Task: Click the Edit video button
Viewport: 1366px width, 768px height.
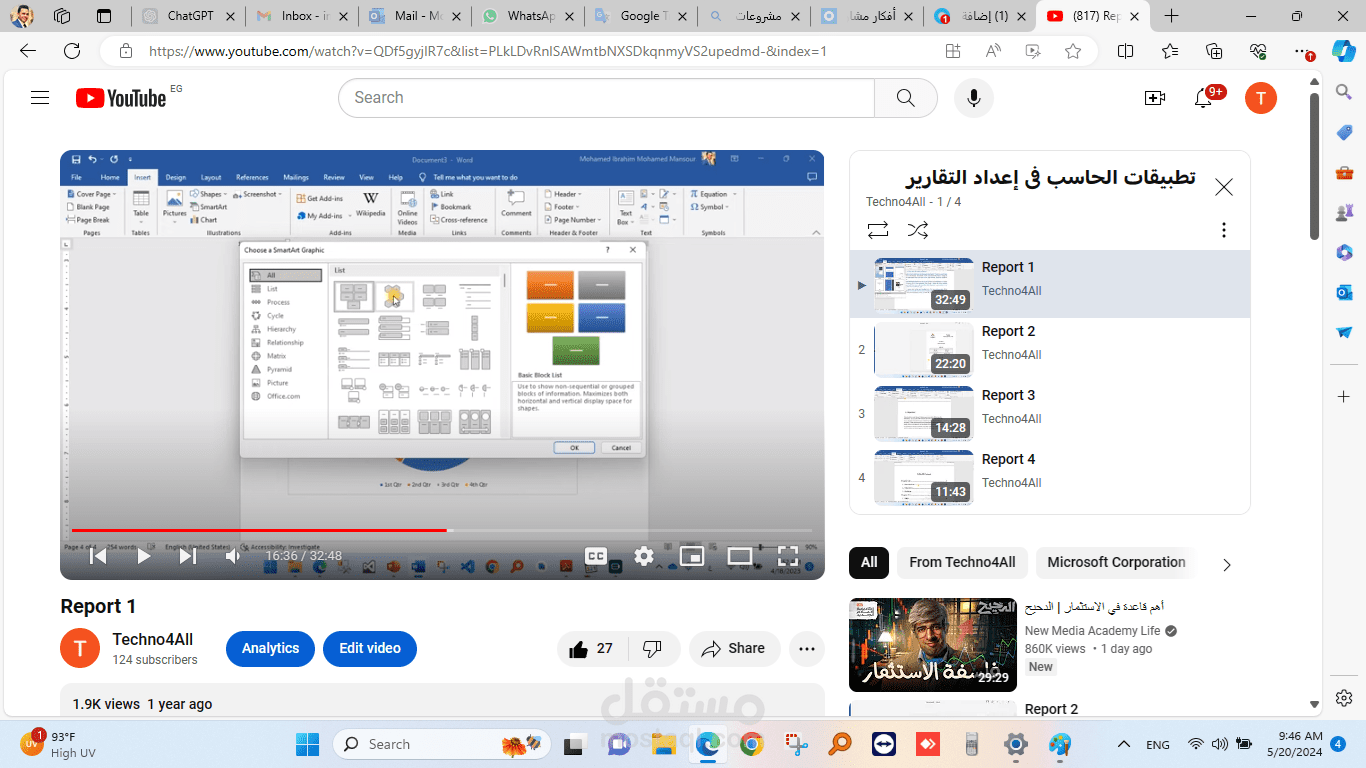Action: 370,648
